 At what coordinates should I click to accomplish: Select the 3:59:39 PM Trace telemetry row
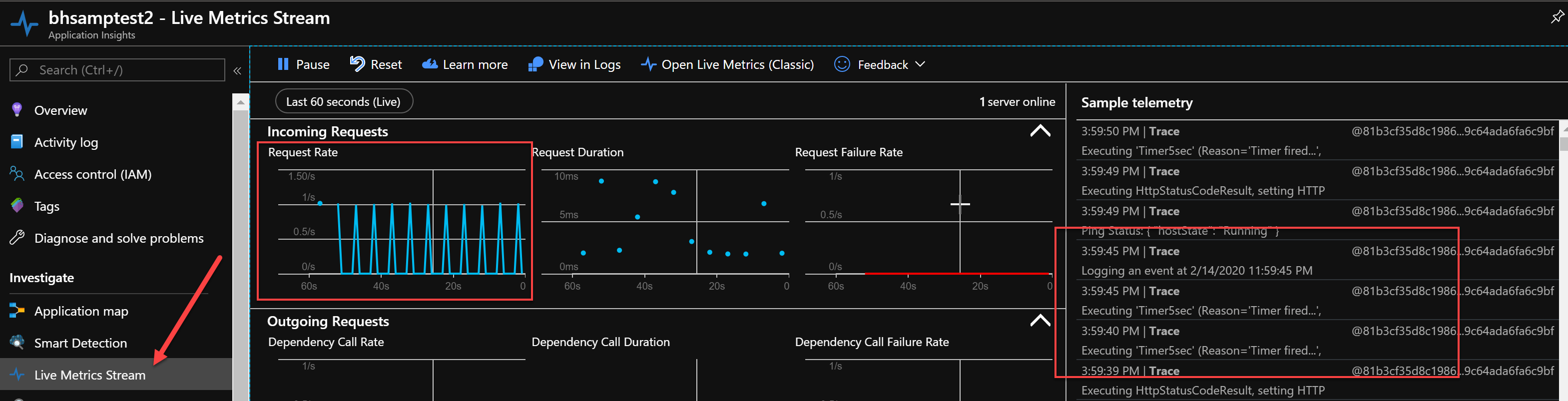(x=1318, y=381)
